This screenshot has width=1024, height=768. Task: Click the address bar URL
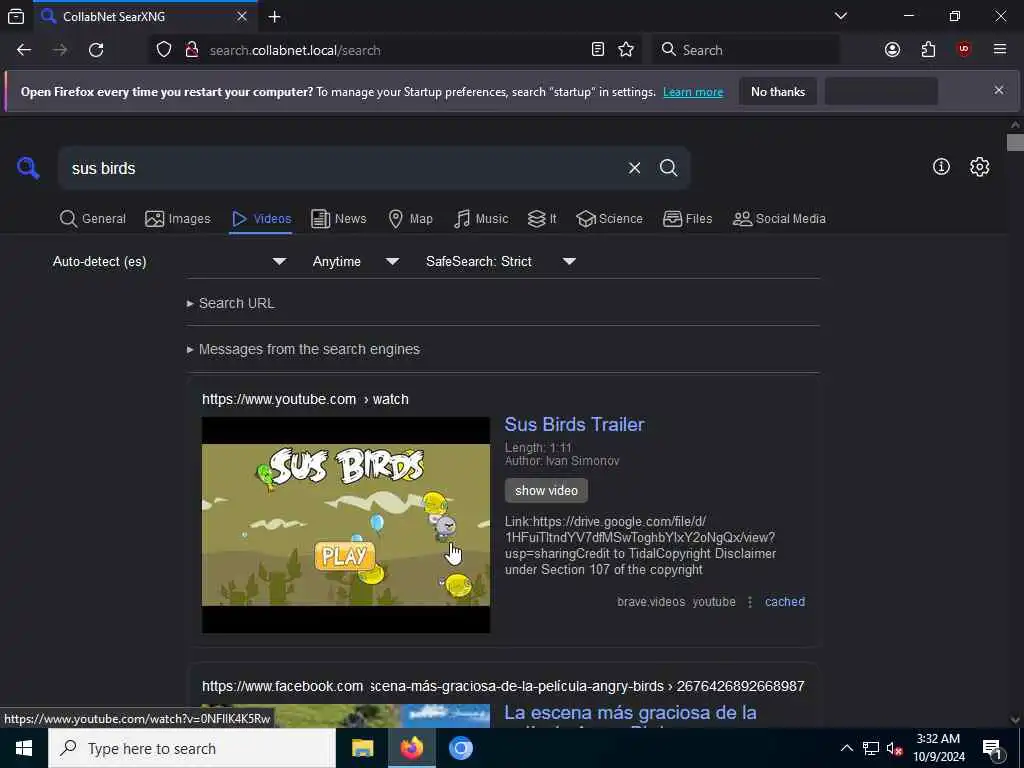coord(295,50)
